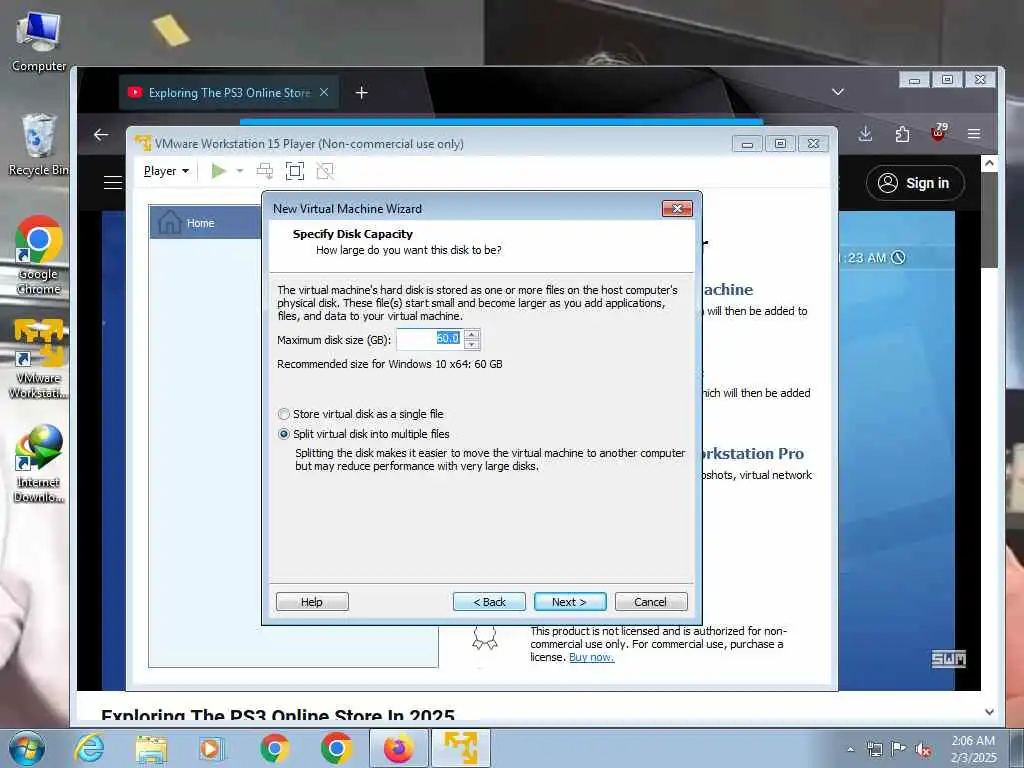Viewport: 1024px width, 768px height.
Task: Open Windows Media Player in taskbar
Action: (212, 748)
